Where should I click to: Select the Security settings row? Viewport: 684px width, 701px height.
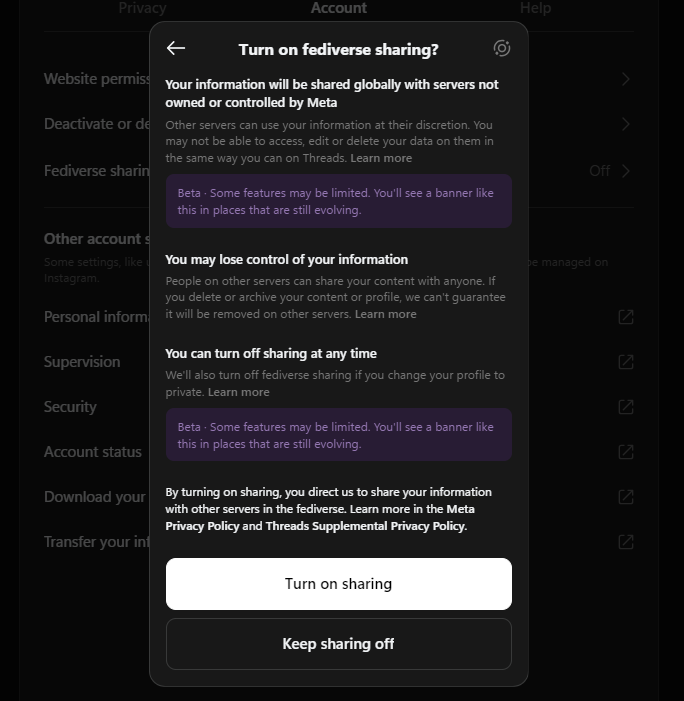tap(70, 407)
